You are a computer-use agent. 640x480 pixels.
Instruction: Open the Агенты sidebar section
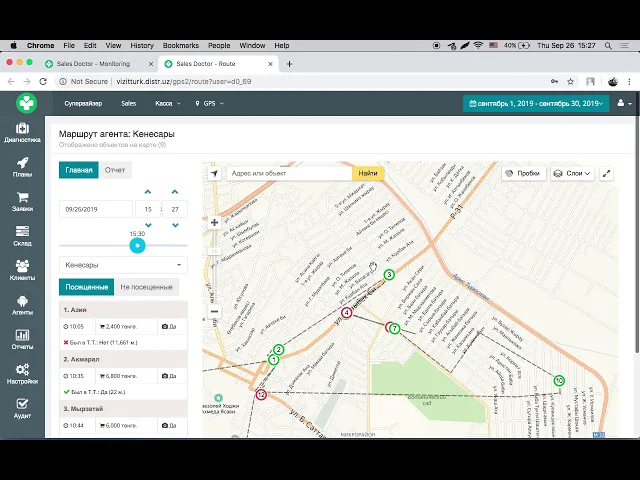tap(22, 305)
